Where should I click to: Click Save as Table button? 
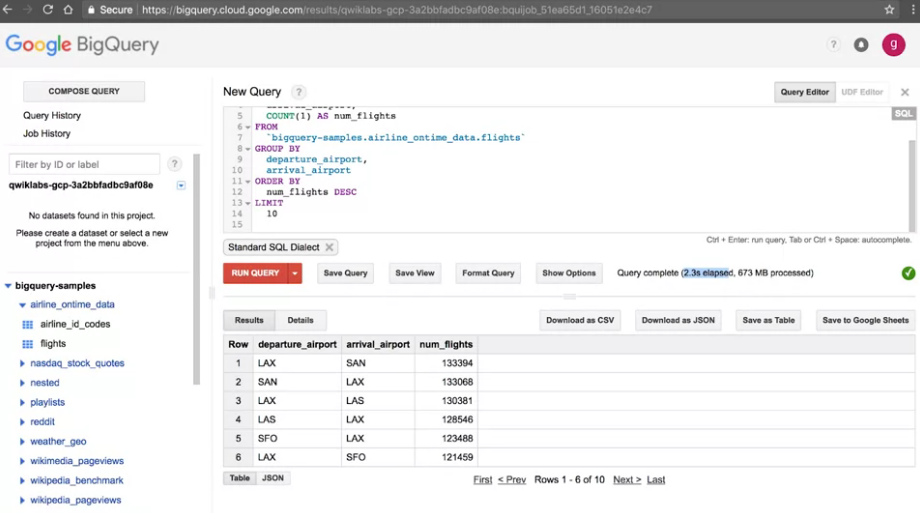769,320
